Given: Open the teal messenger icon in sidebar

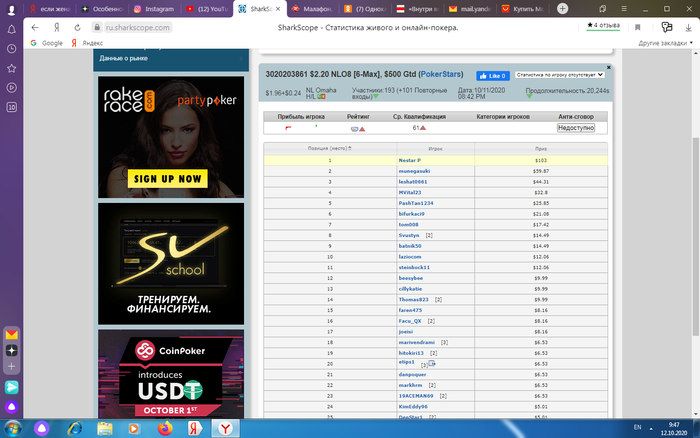Looking at the screenshot, I should [12, 387].
